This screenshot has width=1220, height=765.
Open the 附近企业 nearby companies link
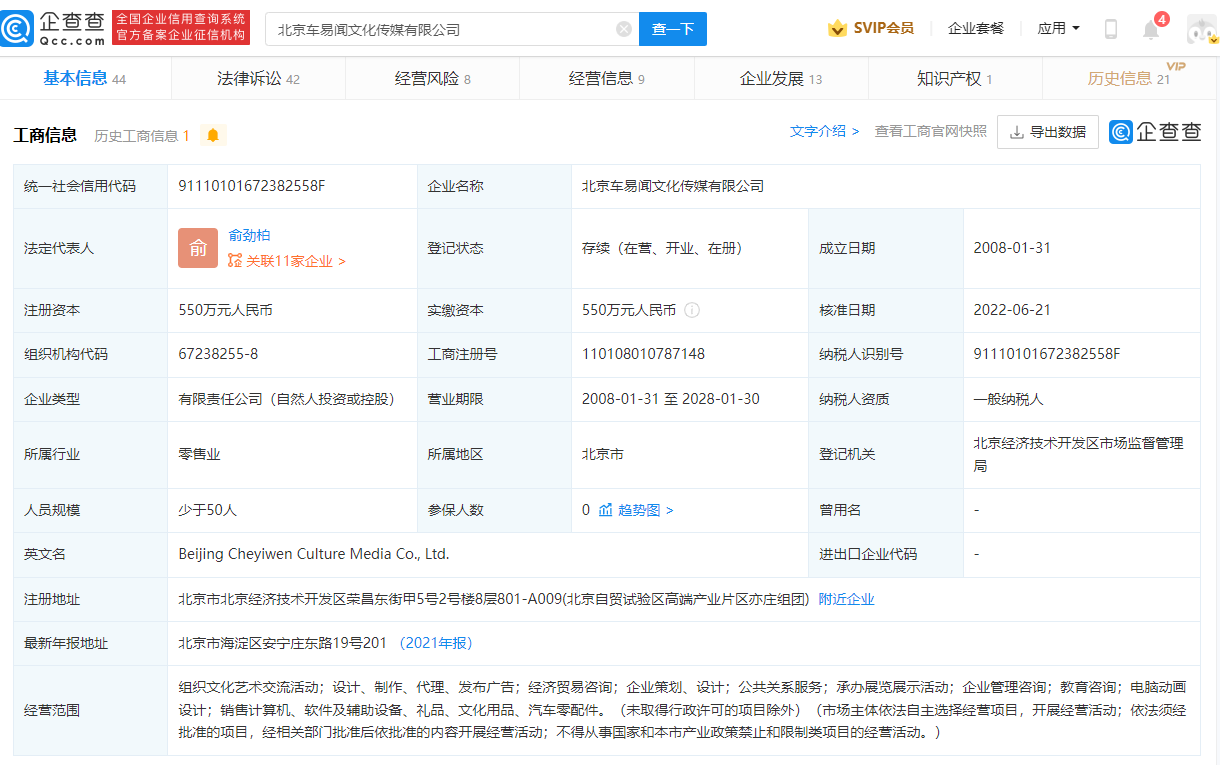846,599
